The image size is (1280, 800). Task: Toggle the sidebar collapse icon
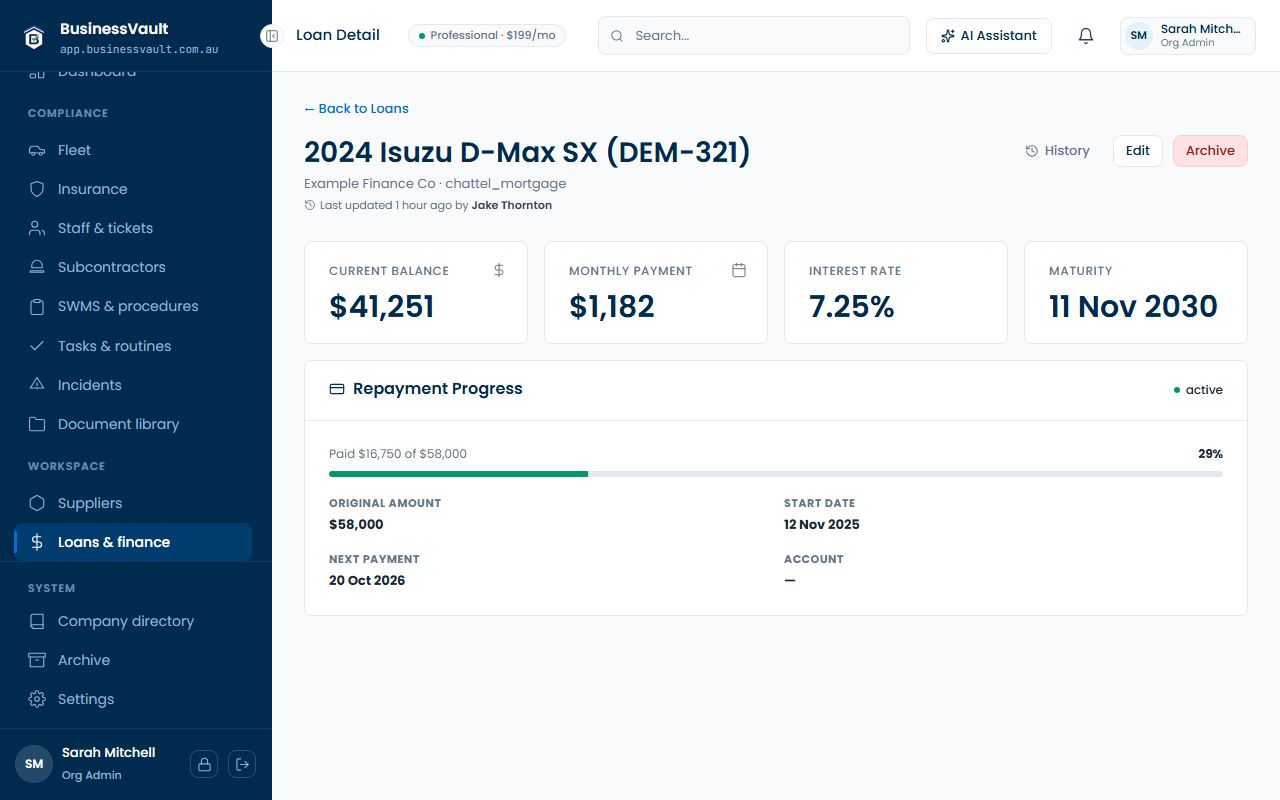coord(272,36)
